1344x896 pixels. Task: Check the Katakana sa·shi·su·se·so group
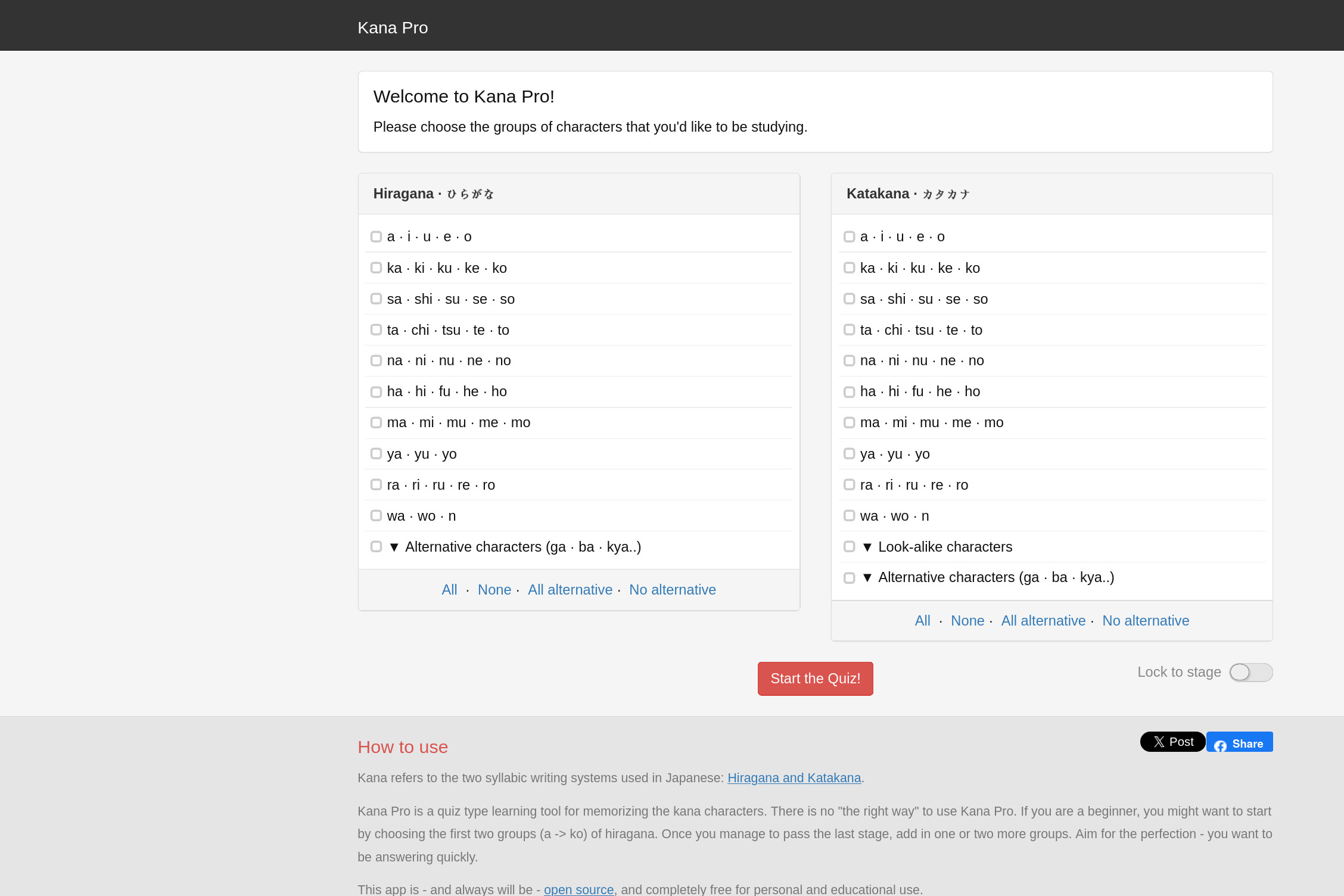coord(849,298)
